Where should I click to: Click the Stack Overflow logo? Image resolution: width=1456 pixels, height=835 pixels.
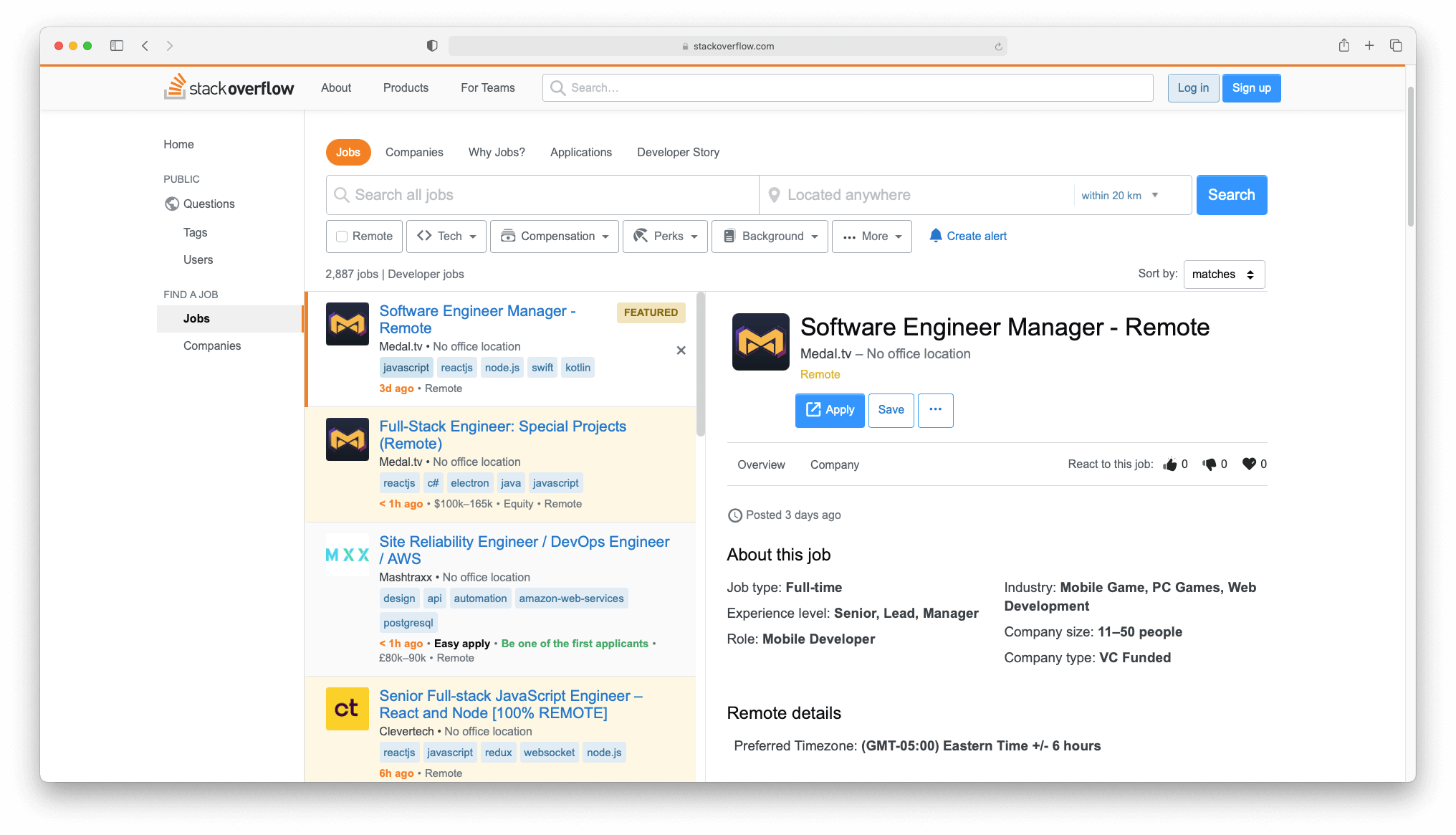point(229,87)
